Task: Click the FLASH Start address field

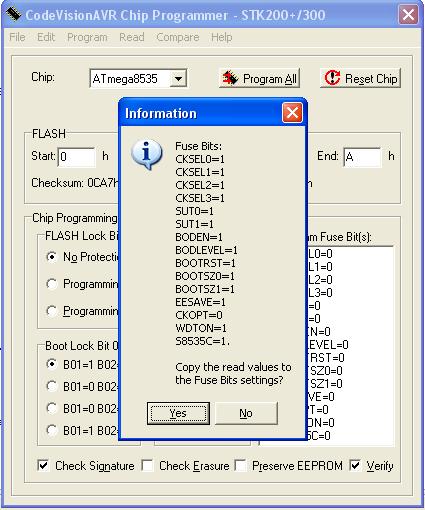Action: coord(76,157)
